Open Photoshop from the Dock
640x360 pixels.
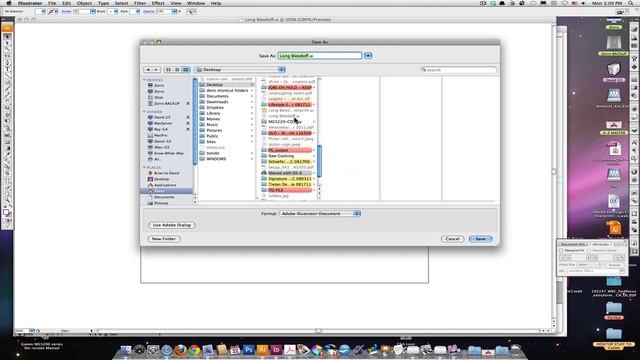click(249, 350)
